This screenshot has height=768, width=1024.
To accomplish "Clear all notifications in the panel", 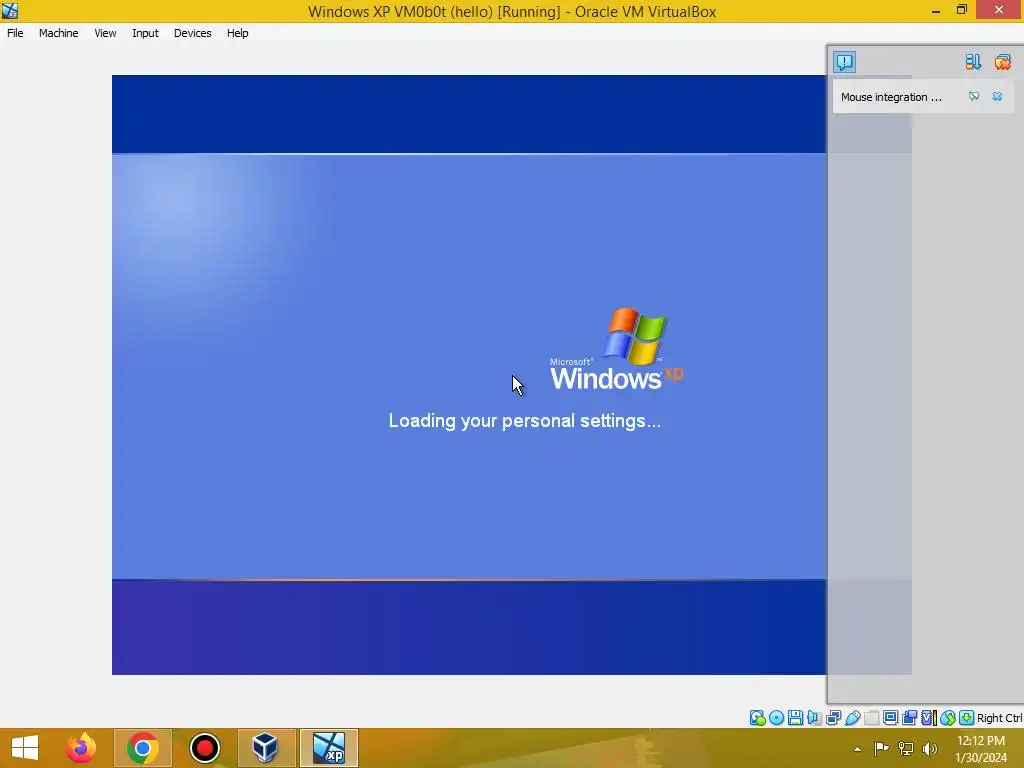I will point(1002,62).
